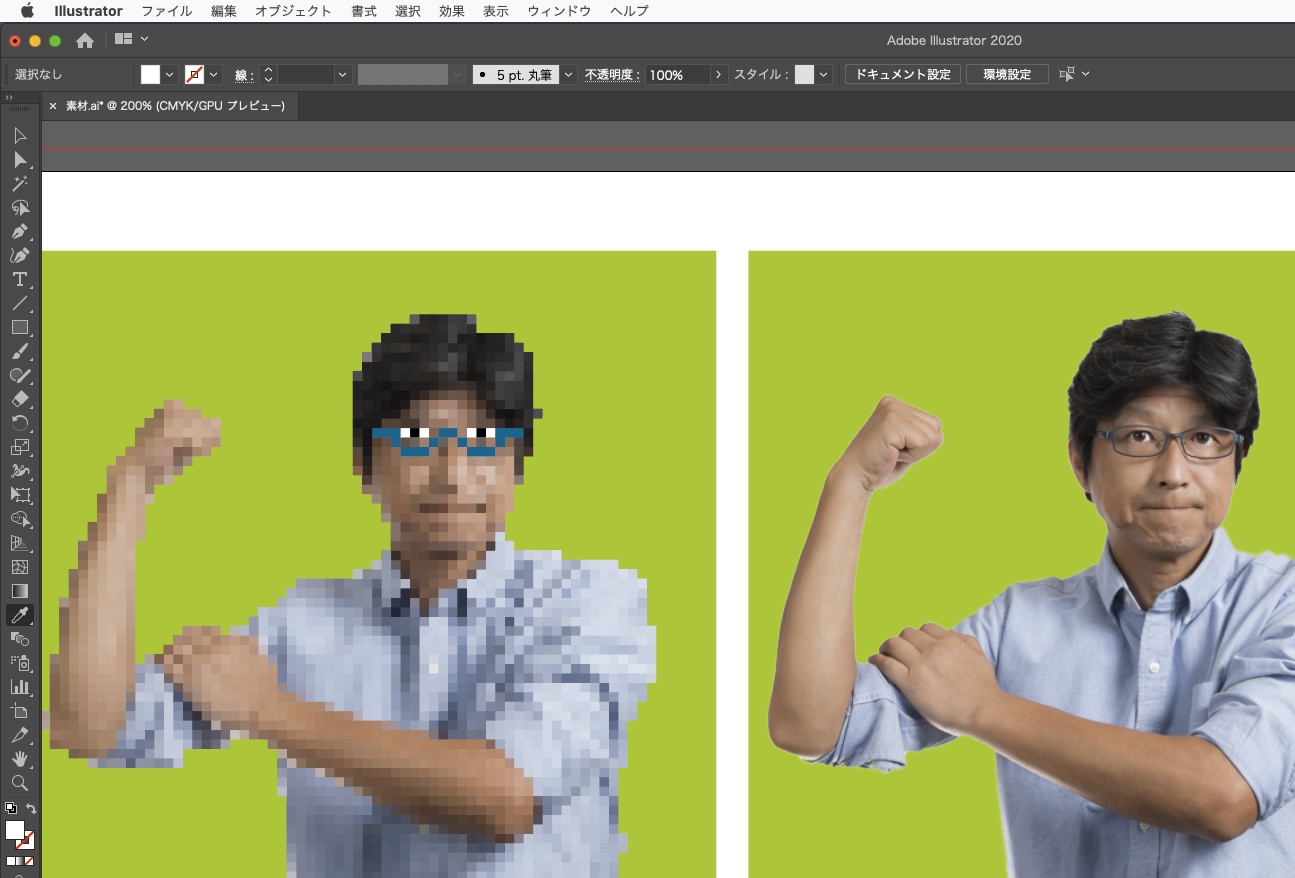1295x878 pixels.
Task: Open the arrange documents dropdown arrow
Action: click(x=145, y=39)
